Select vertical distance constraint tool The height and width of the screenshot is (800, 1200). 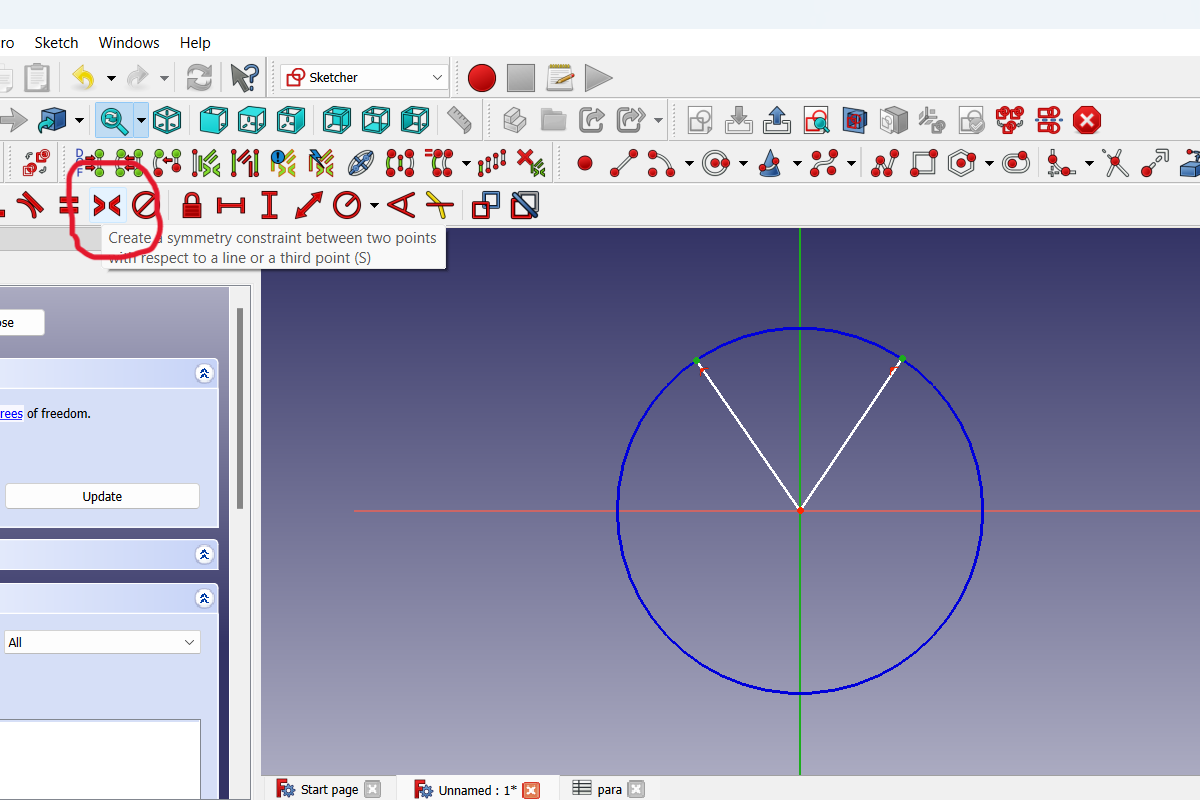click(x=269, y=206)
